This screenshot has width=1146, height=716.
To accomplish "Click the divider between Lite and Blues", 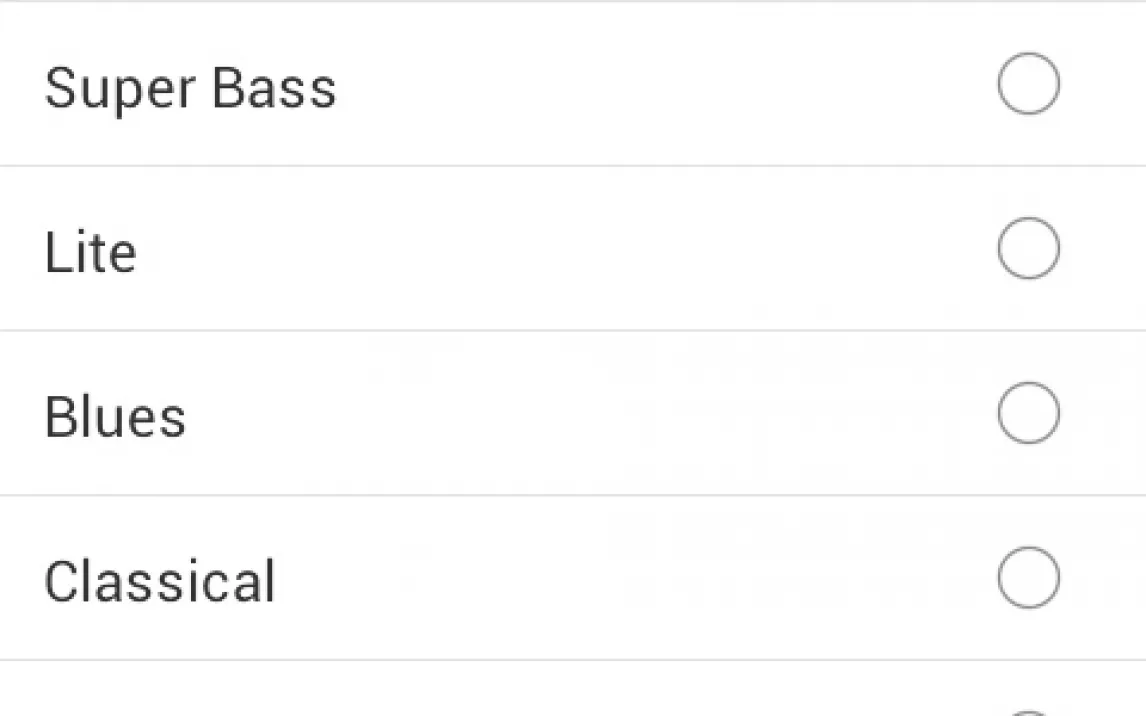I will pyautogui.click(x=573, y=330).
